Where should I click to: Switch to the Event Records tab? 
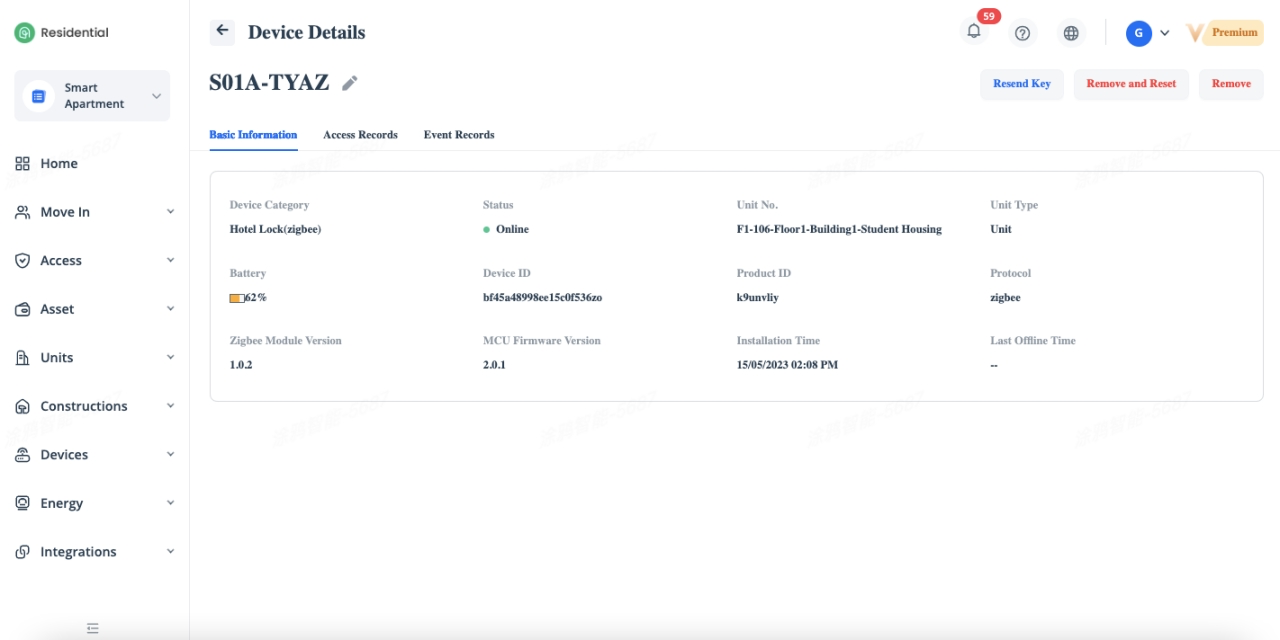click(458, 135)
